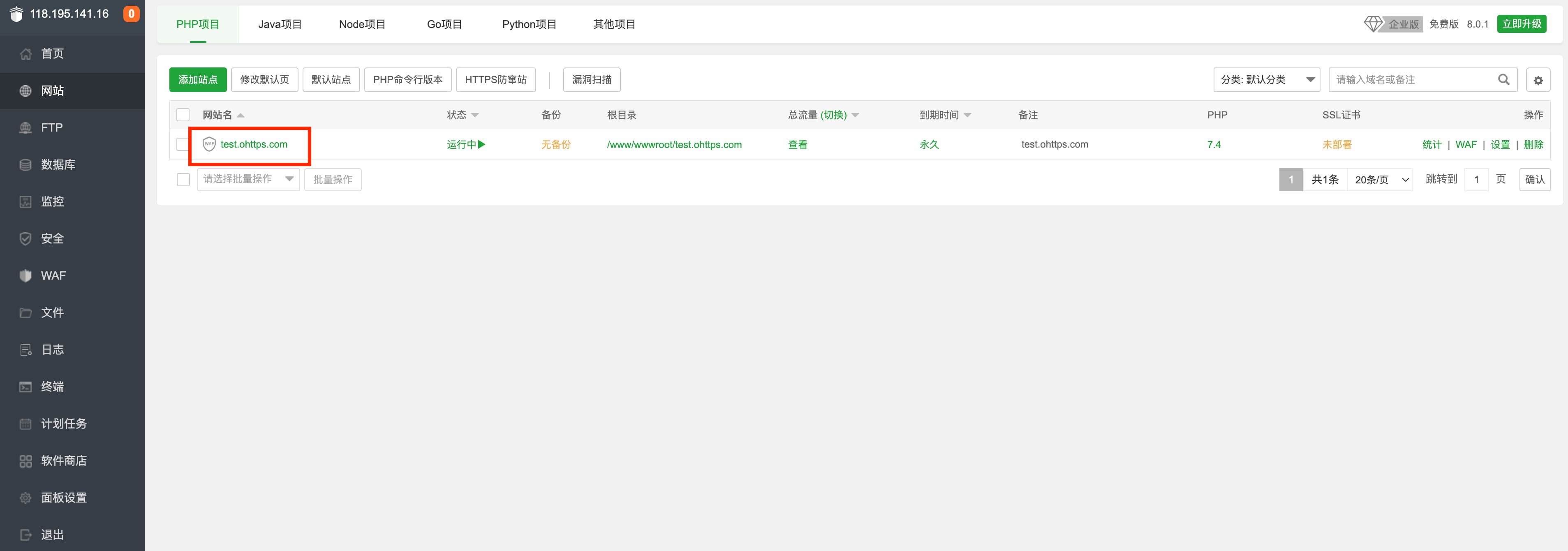Click the 未部署 SSL certificate link

tap(1337, 144)
